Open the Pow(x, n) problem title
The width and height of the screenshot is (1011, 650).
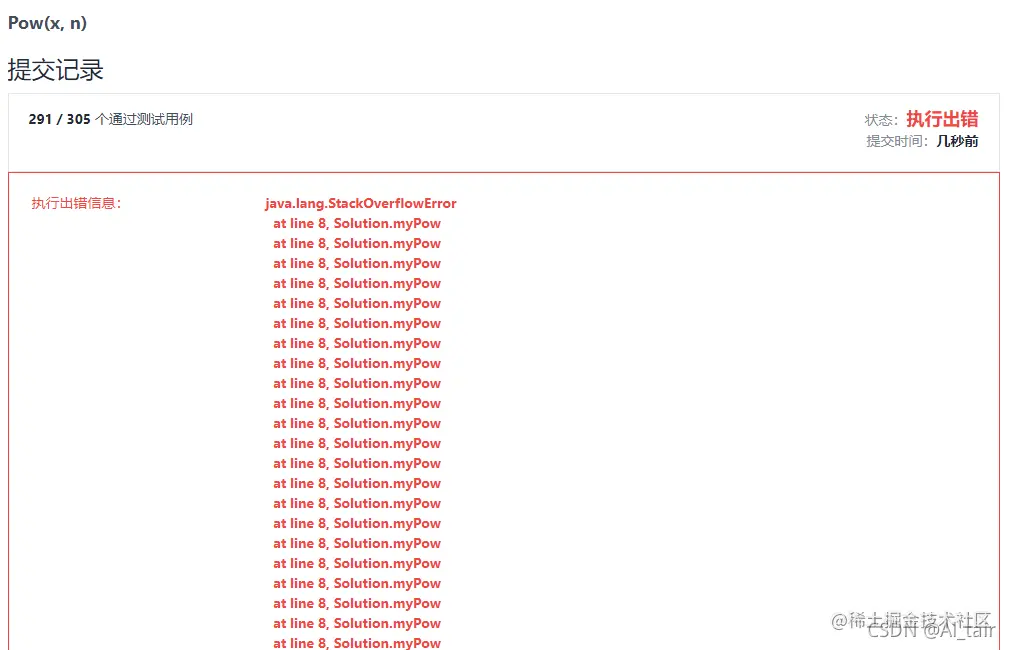(47, 23)
